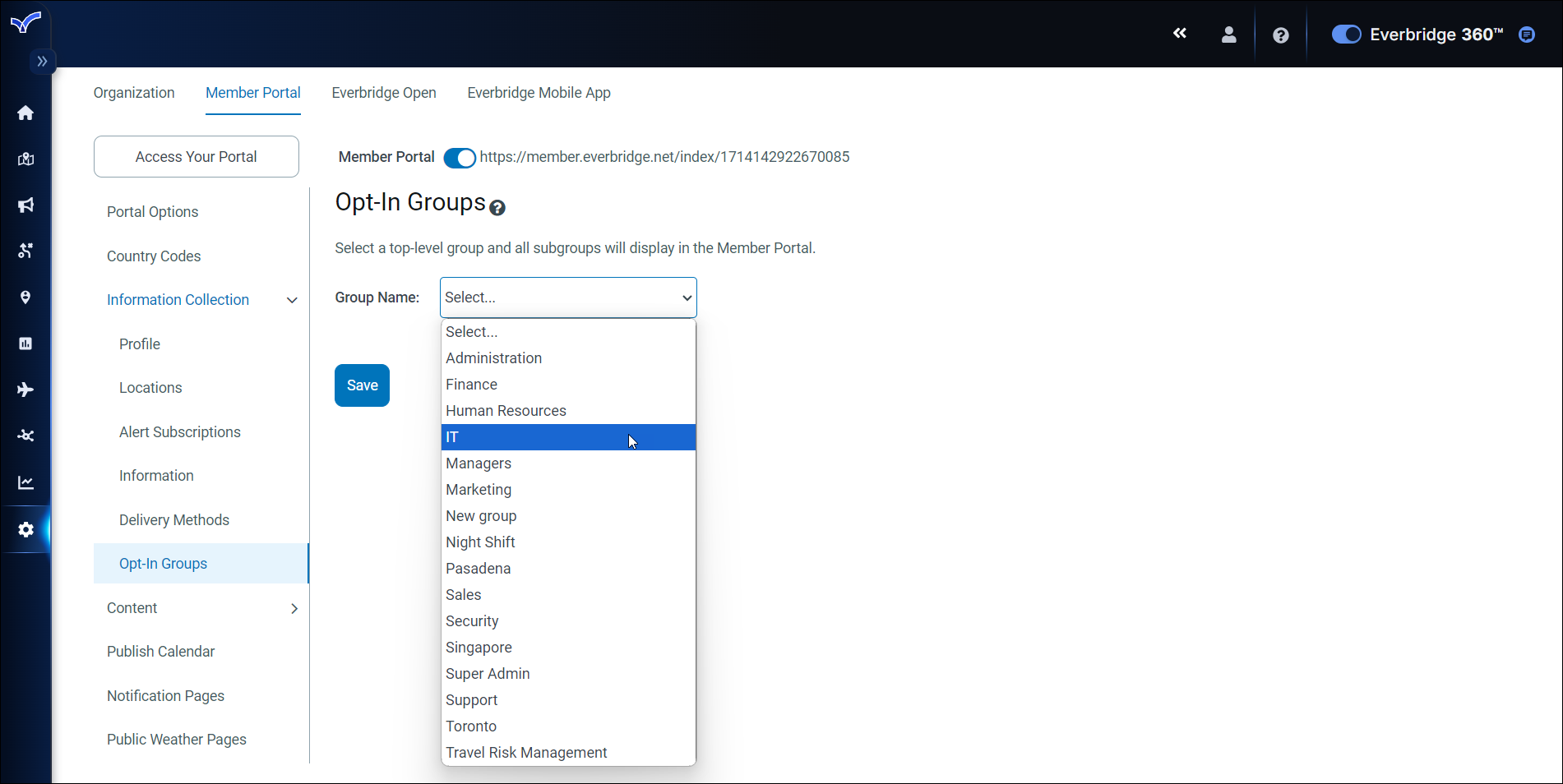
Task: Open the bar-chart dashboard icon in the sidebar
Action: (25, 344)
